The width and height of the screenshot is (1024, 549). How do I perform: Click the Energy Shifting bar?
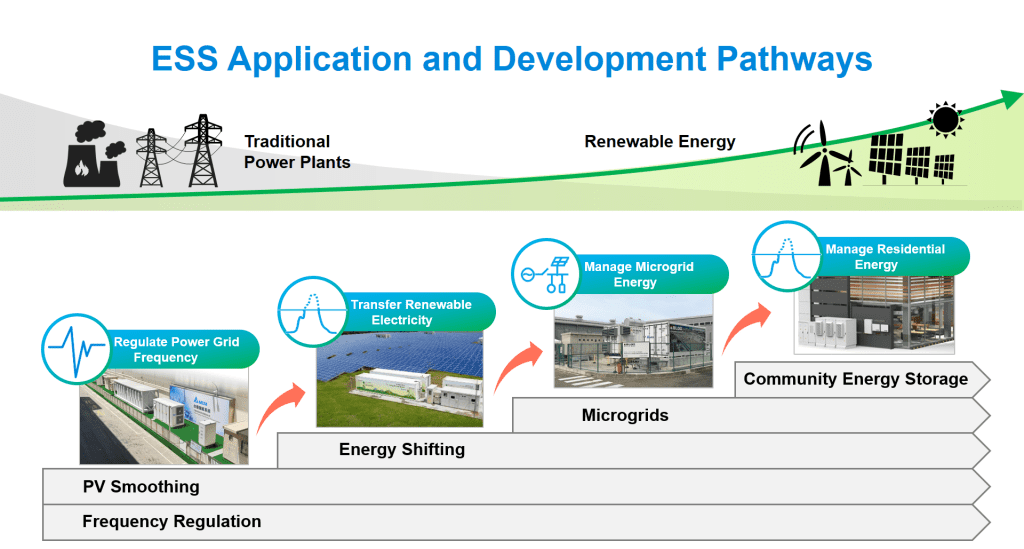[x=632, y=450]
